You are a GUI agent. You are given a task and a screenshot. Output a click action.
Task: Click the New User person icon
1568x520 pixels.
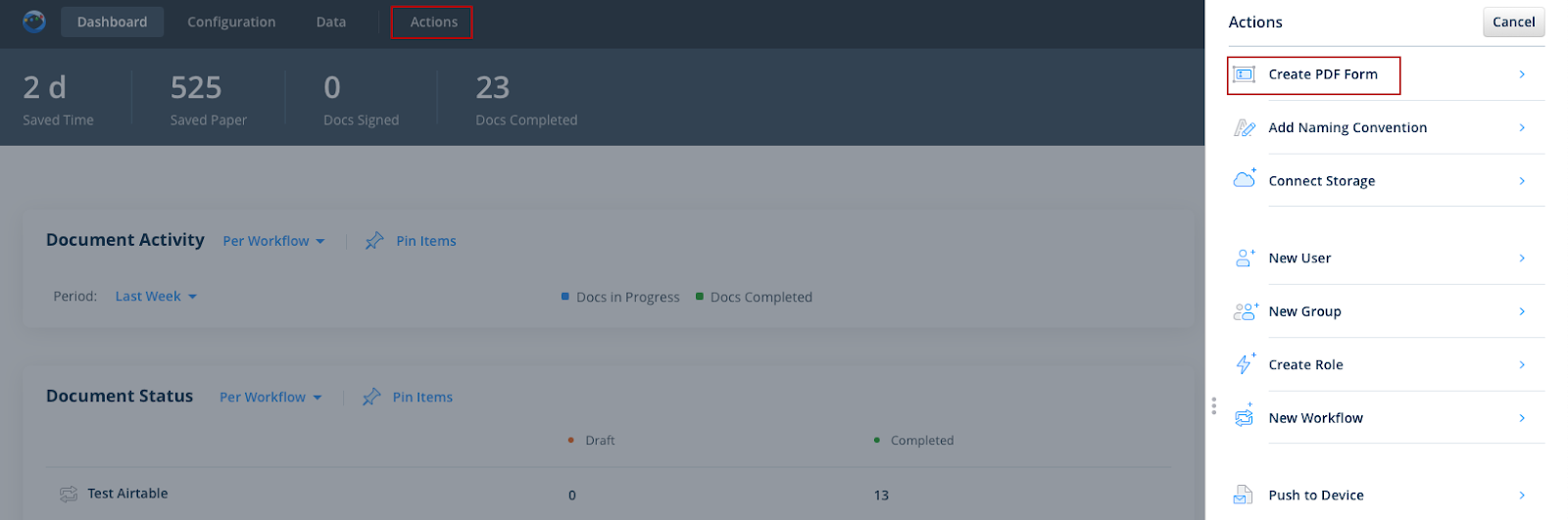click(x=1245, y=259)
